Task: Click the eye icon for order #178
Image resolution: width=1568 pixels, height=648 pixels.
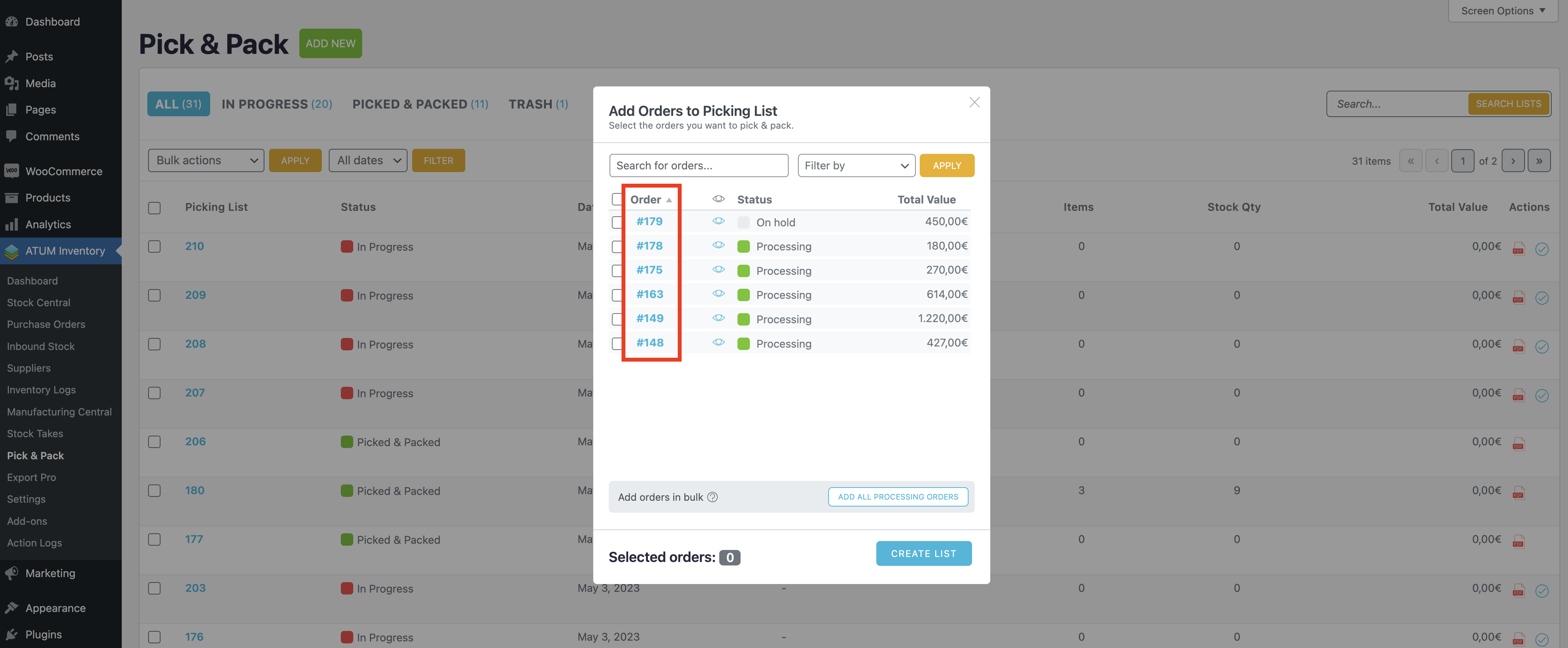Action: (718, 245)
